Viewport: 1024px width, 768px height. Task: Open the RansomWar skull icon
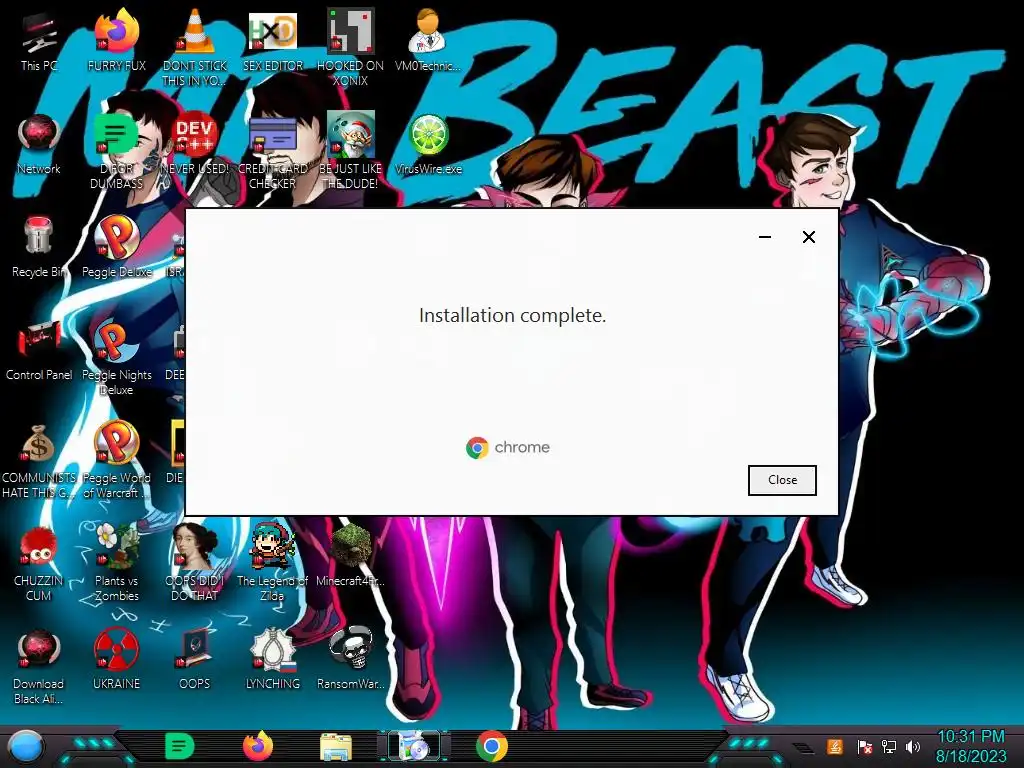click(351, 660)
